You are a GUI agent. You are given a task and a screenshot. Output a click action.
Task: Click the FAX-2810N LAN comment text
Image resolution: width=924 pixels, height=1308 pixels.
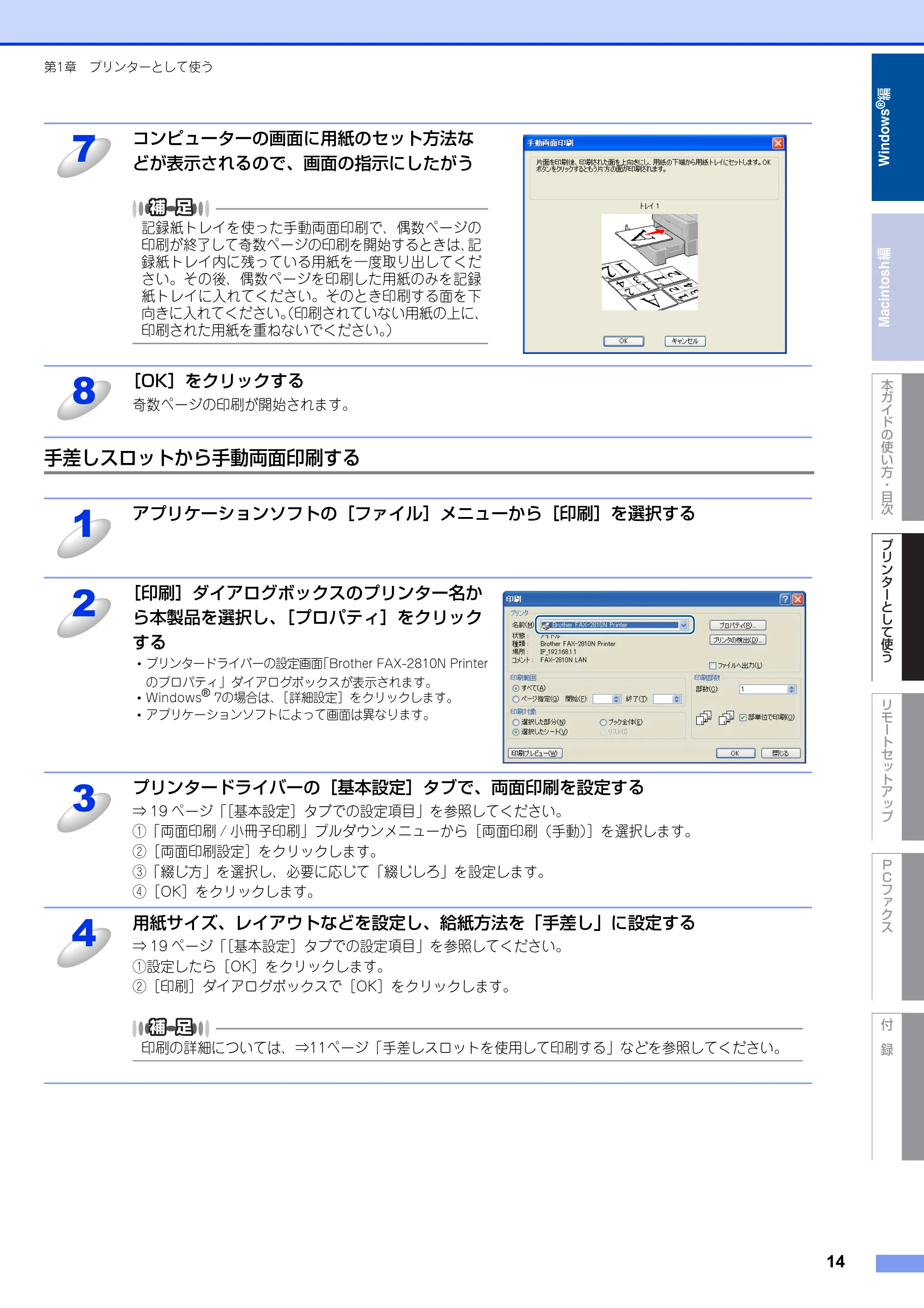563,660
